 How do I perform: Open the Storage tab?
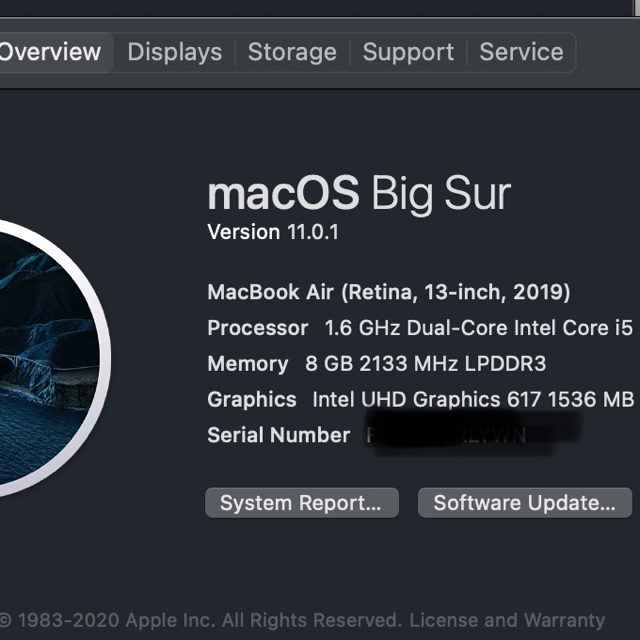pyautogui.click(x=292, y=52)
